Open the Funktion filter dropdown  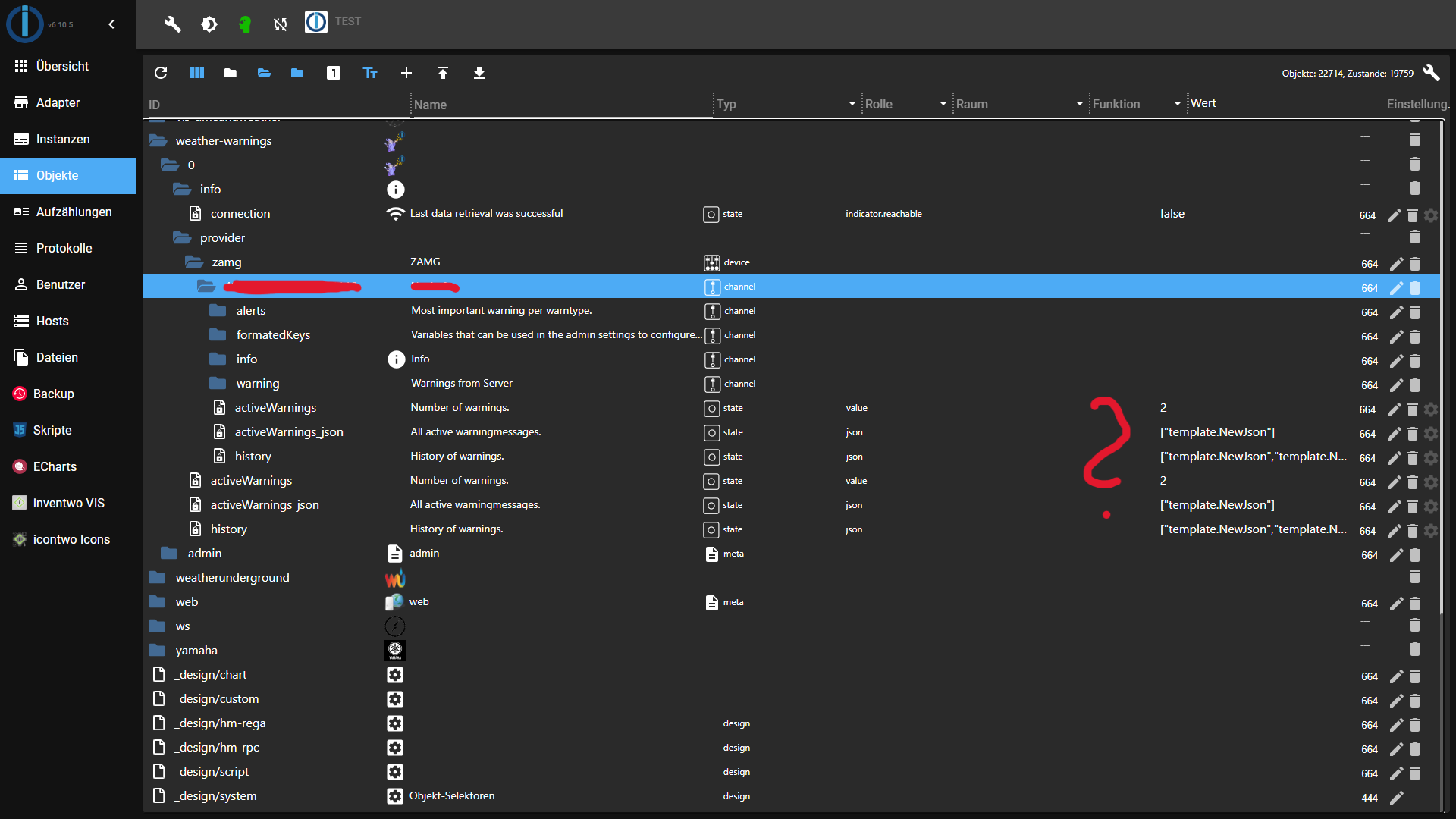coord(1137,104)
